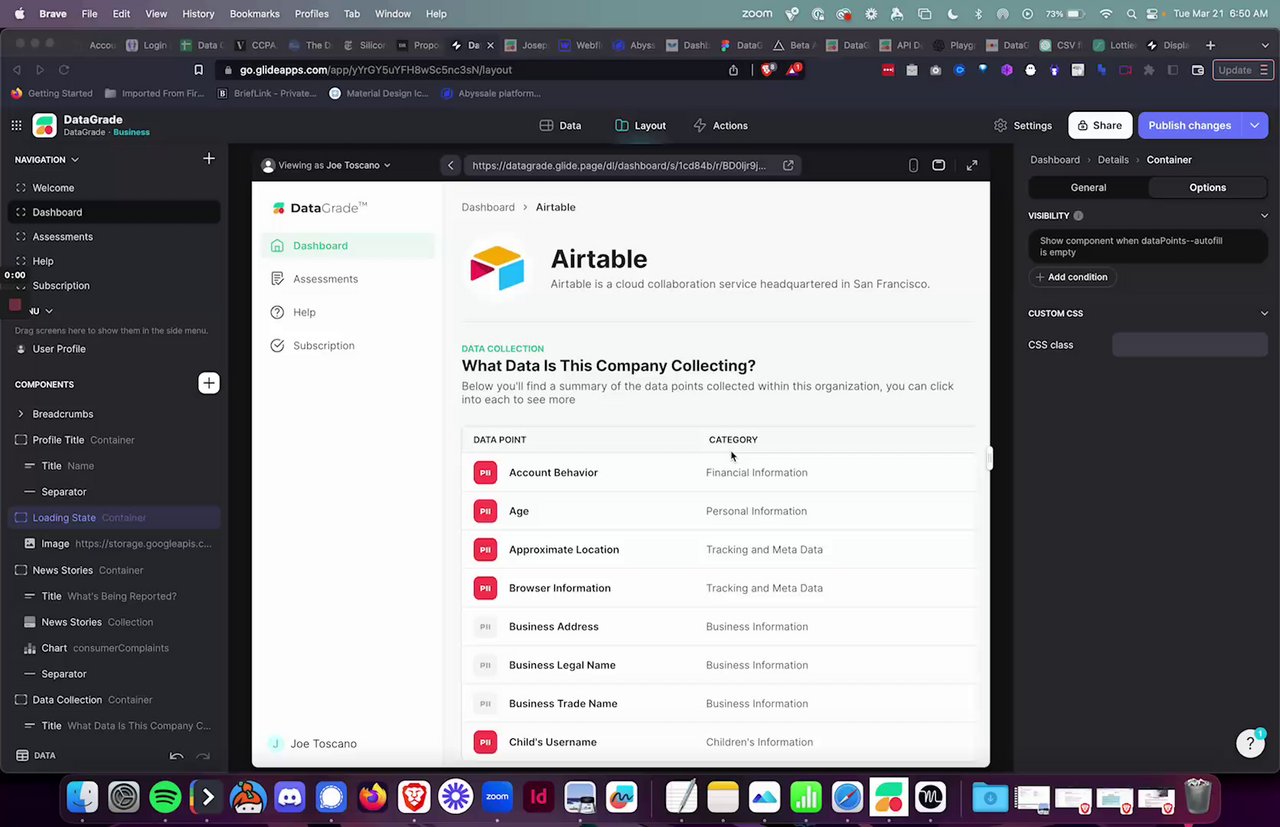Image resolution: width=1280 pixels, height=827 pixels.
Task: Click Dashboard in right panel breadcrumb
Action: pyautogui.click(x=1055, y=160)
